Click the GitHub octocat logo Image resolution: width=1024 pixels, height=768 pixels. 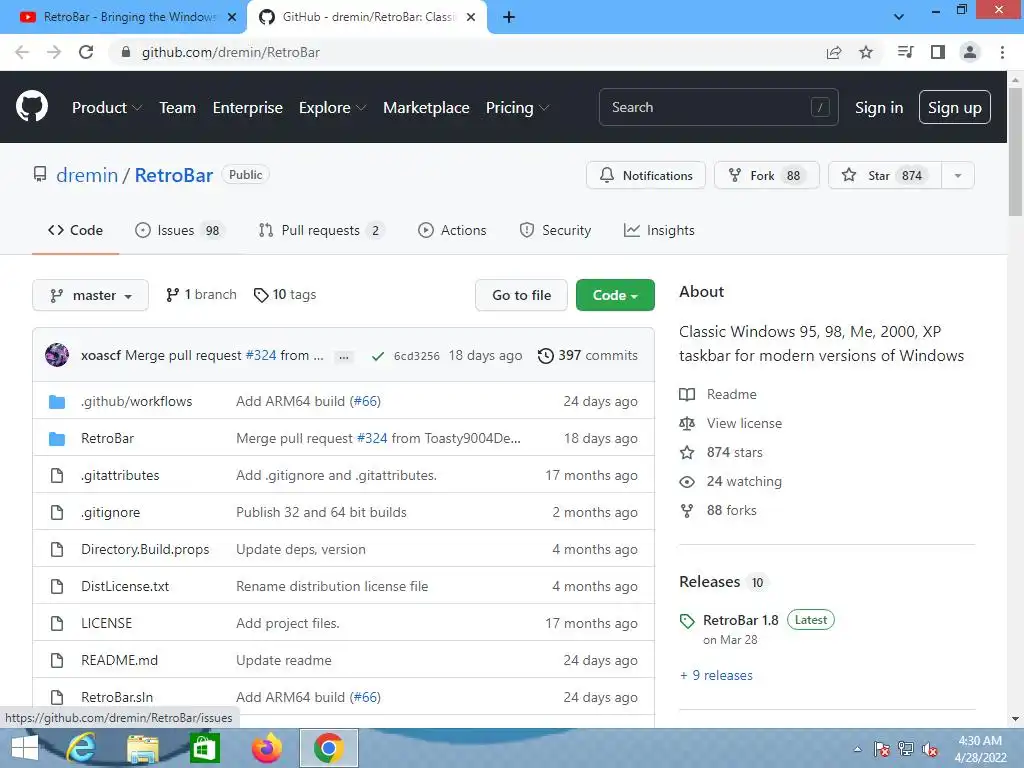tap(32, 107)
